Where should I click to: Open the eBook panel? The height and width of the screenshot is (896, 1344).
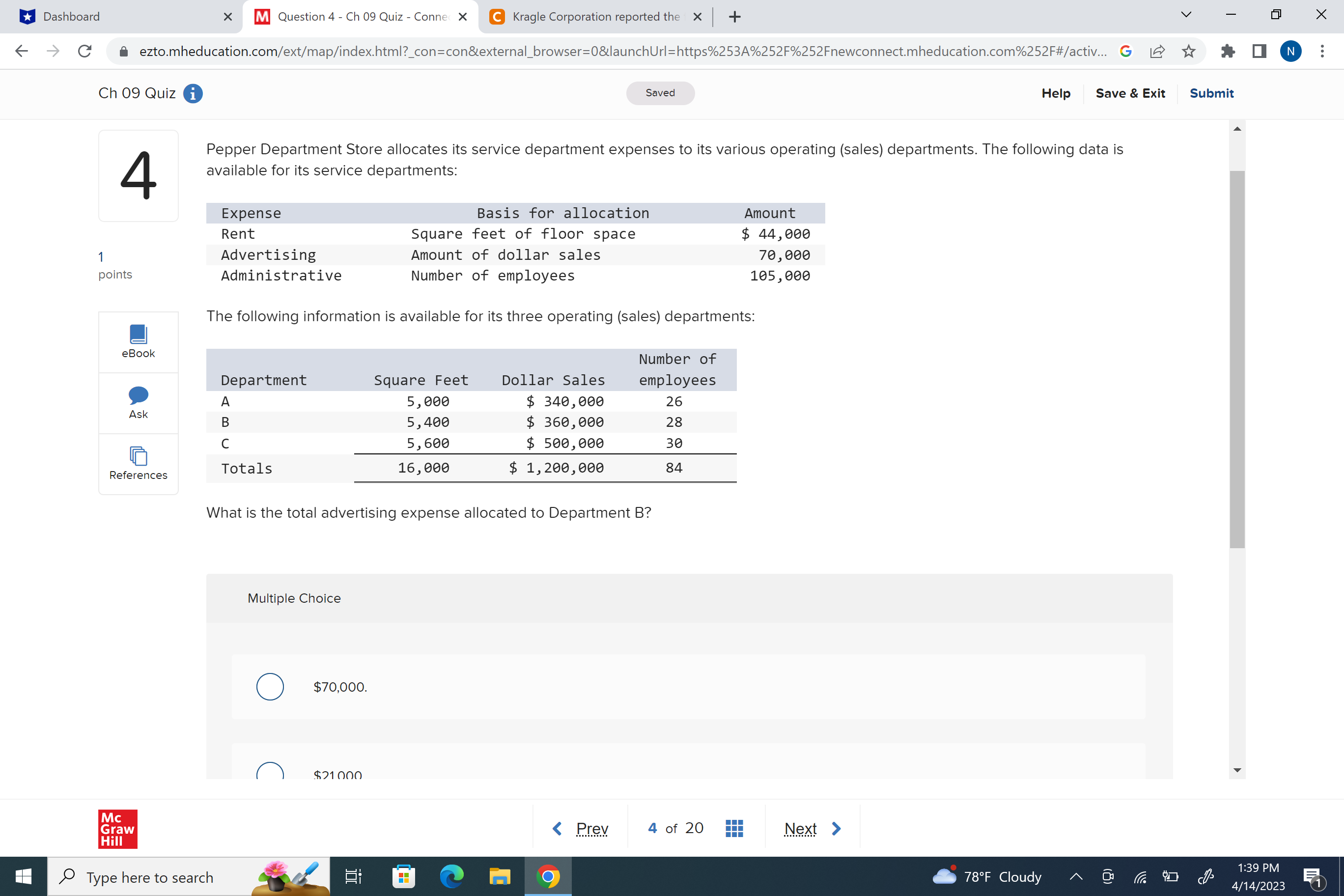tap(138, 341)
